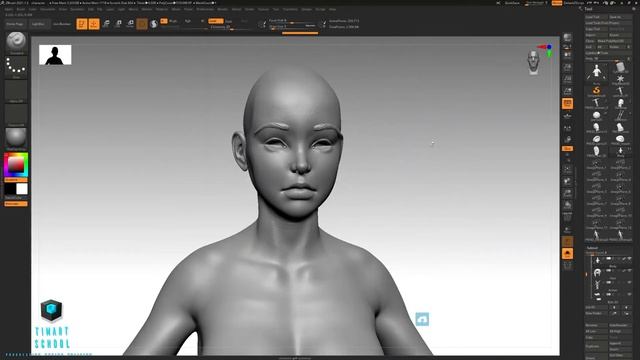
Task: Open the Zplugin menu
Action: coord(307,9)
